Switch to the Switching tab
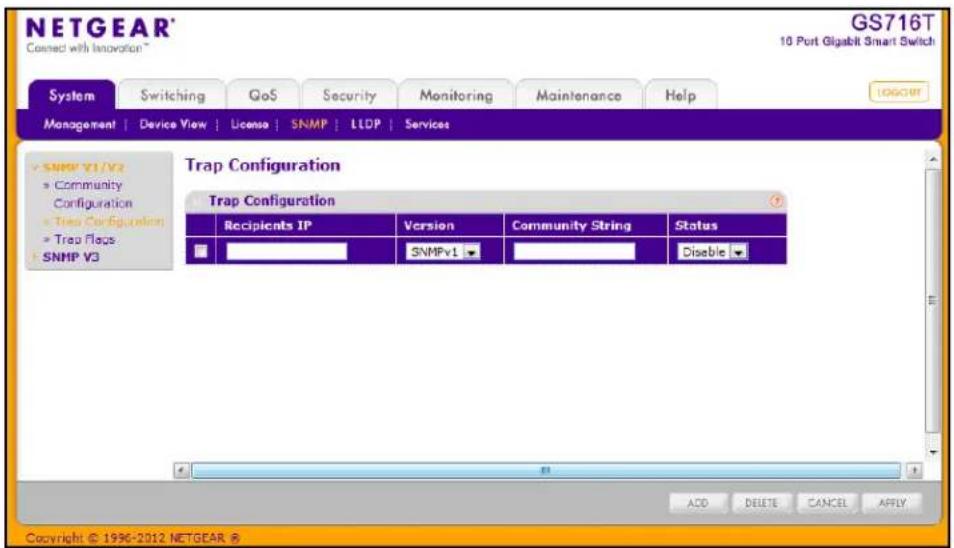The height and width of the screenshot is (548, 954). coord(172,95)
